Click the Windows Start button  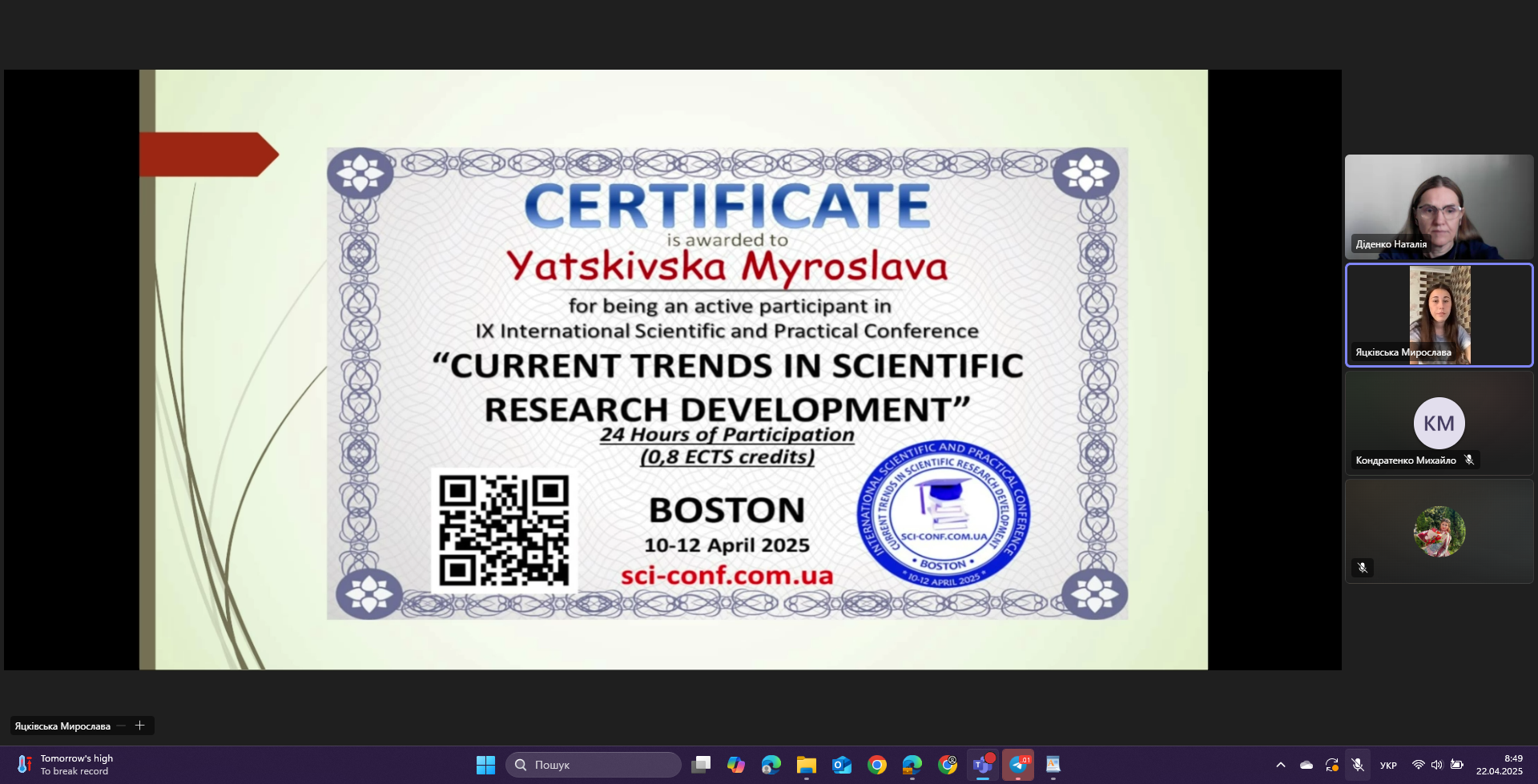[x=485, y=765]
